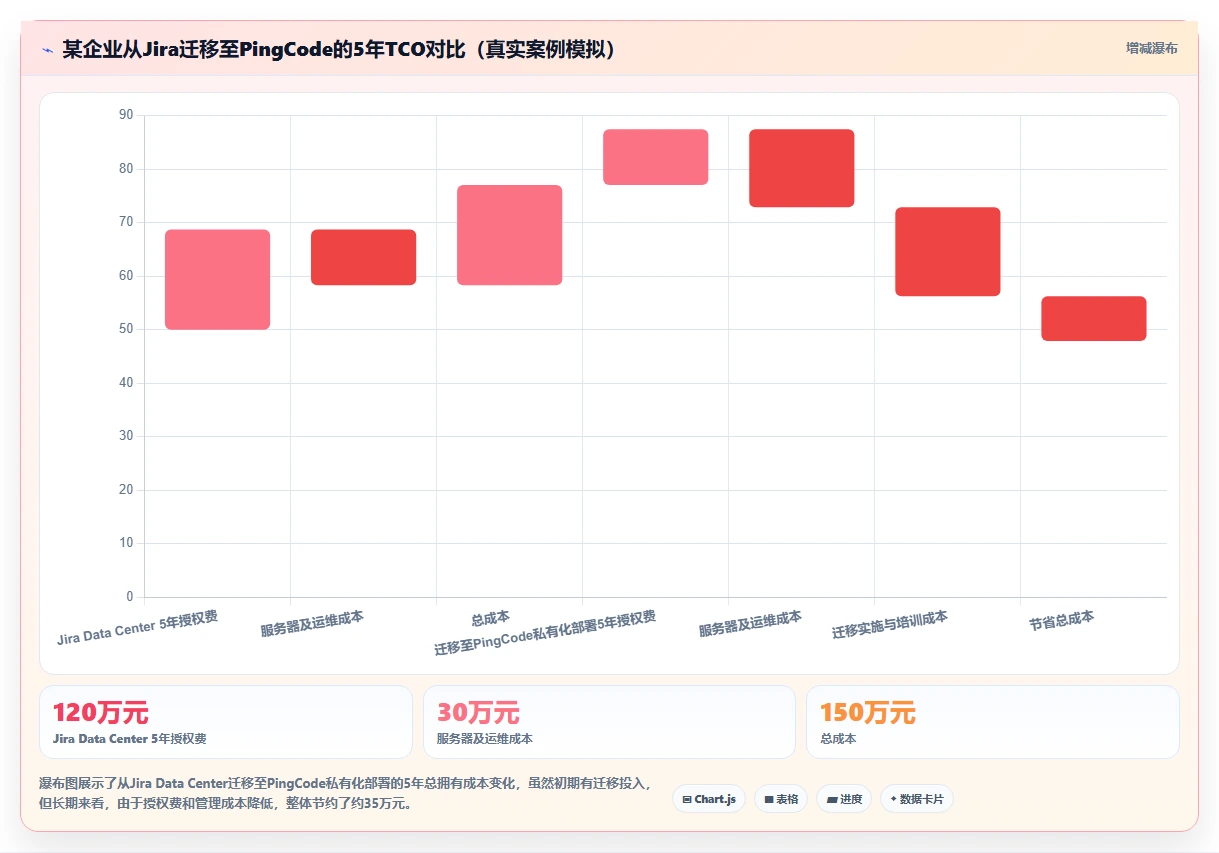
Task: Click the 迁移实施与培训成本 bar
Action: pyautogui.click(x=947, y=252)
